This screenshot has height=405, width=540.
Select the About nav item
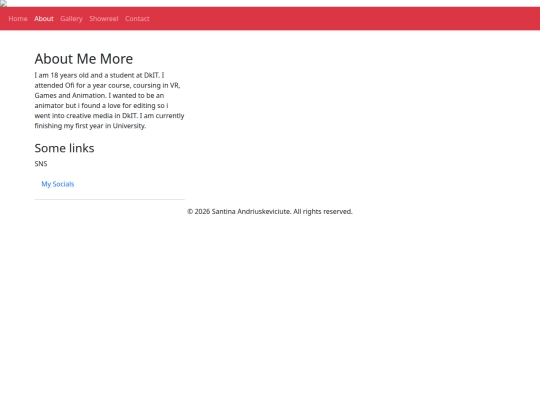tap(44, 19)
